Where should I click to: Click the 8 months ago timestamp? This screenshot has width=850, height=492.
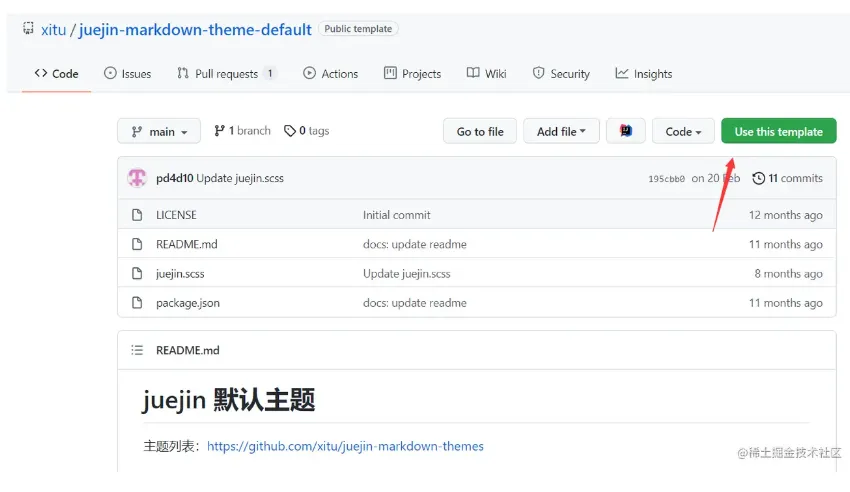click(x=788, y=274)
